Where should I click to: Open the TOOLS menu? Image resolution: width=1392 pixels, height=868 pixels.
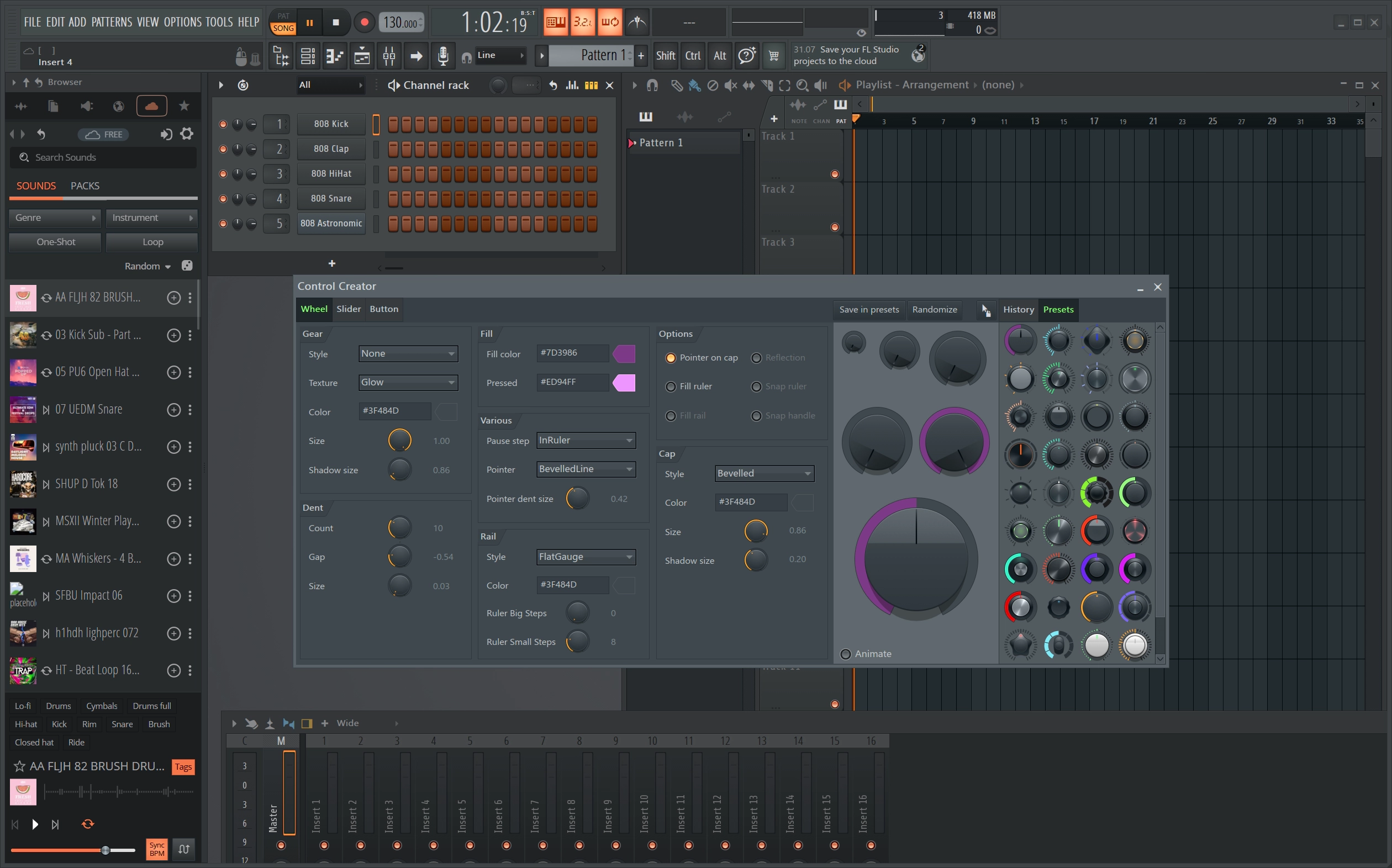[x=219, y=23]
